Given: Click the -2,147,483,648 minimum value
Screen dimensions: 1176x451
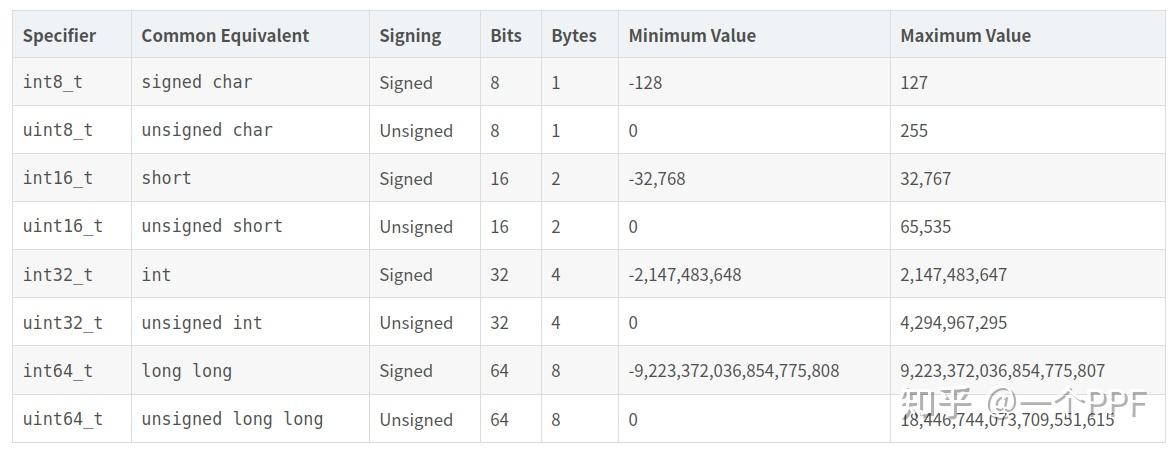Looking at the screenshot, I should click(685, 275).
